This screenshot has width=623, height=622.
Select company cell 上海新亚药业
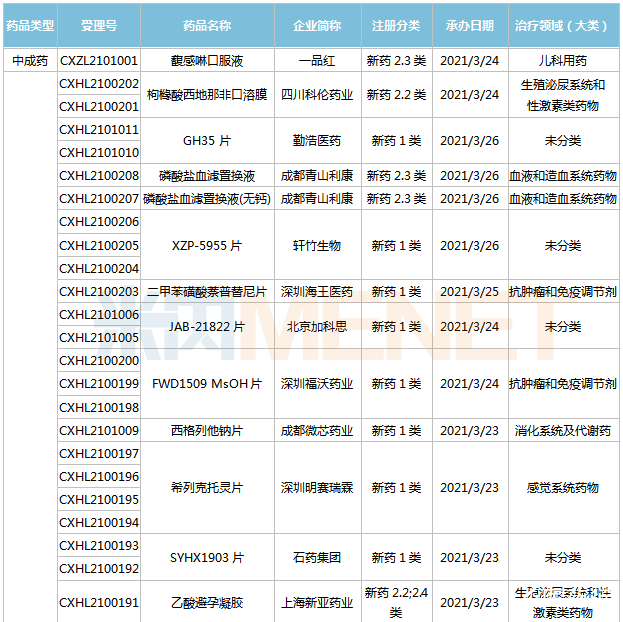317,603
